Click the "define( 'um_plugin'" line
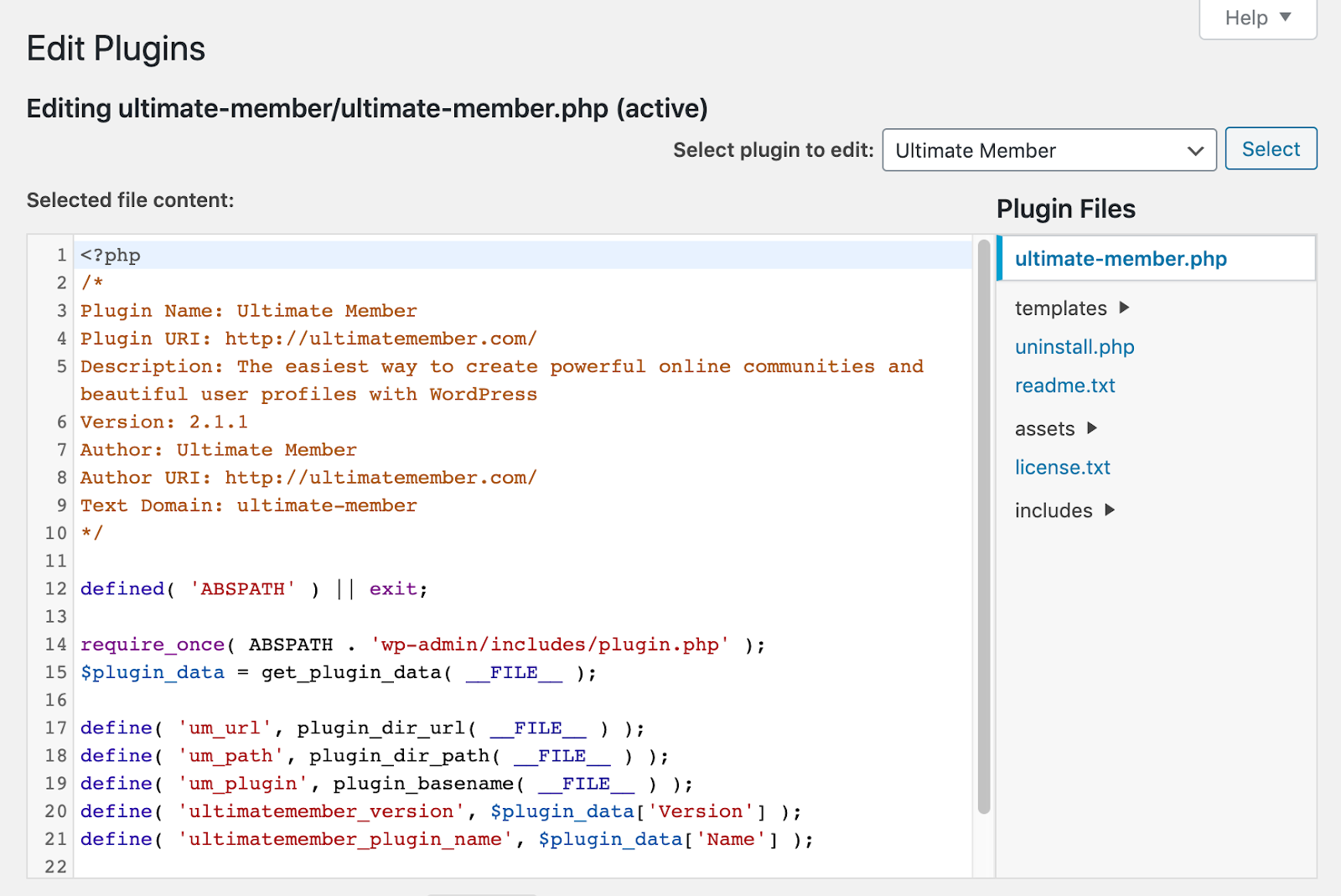The width and height of the screenshot is (1341, 896). click(386, 784)
